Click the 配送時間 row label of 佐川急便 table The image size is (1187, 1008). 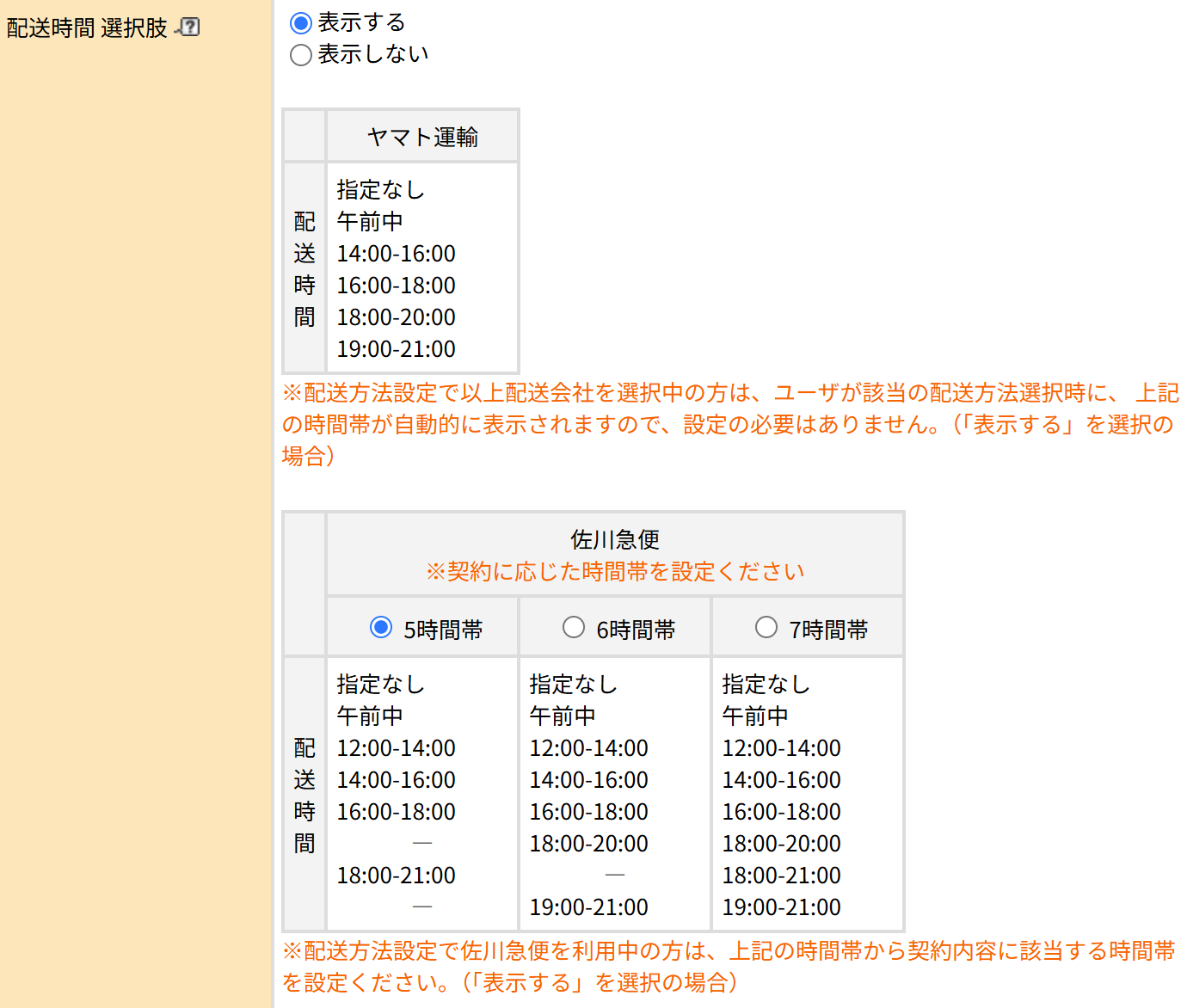(304, 796)
